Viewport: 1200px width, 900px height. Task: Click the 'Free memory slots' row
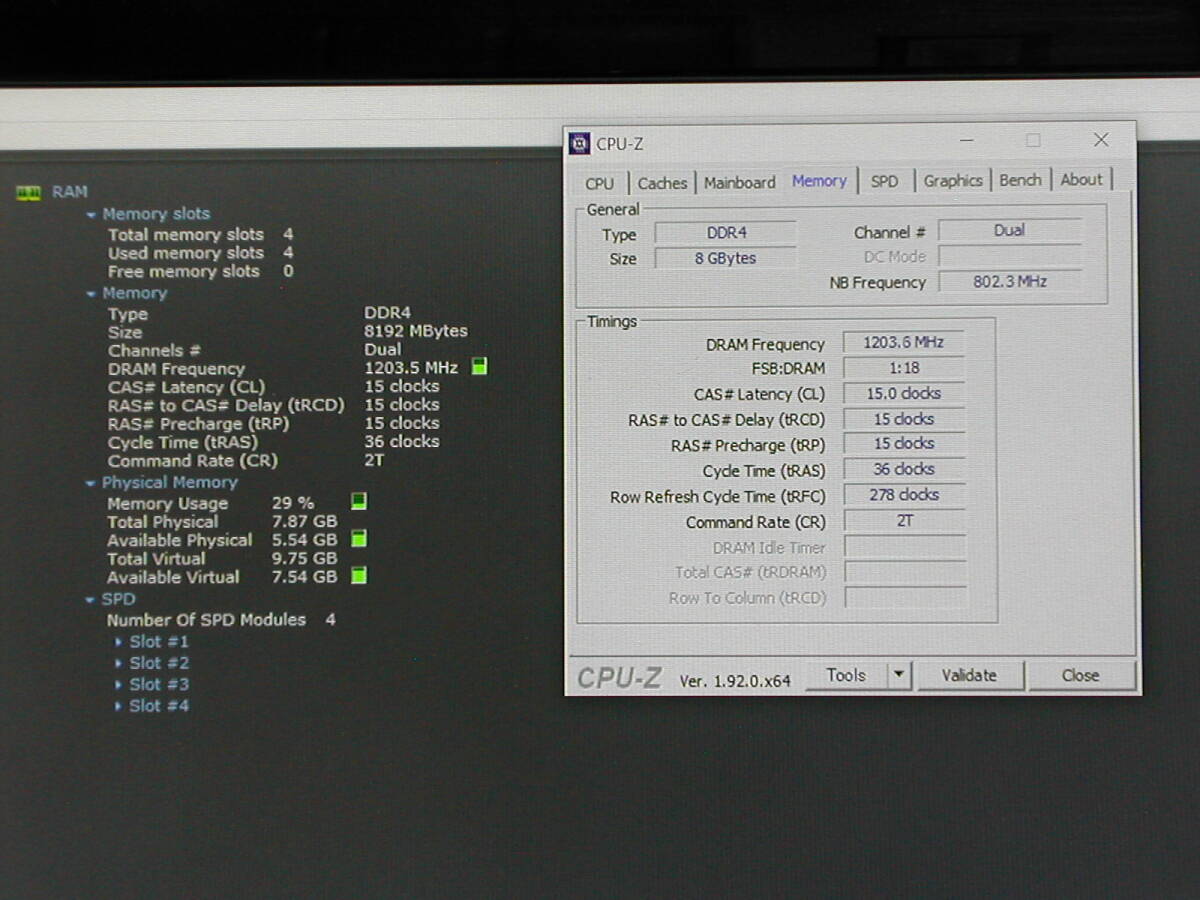pos(200,272)
